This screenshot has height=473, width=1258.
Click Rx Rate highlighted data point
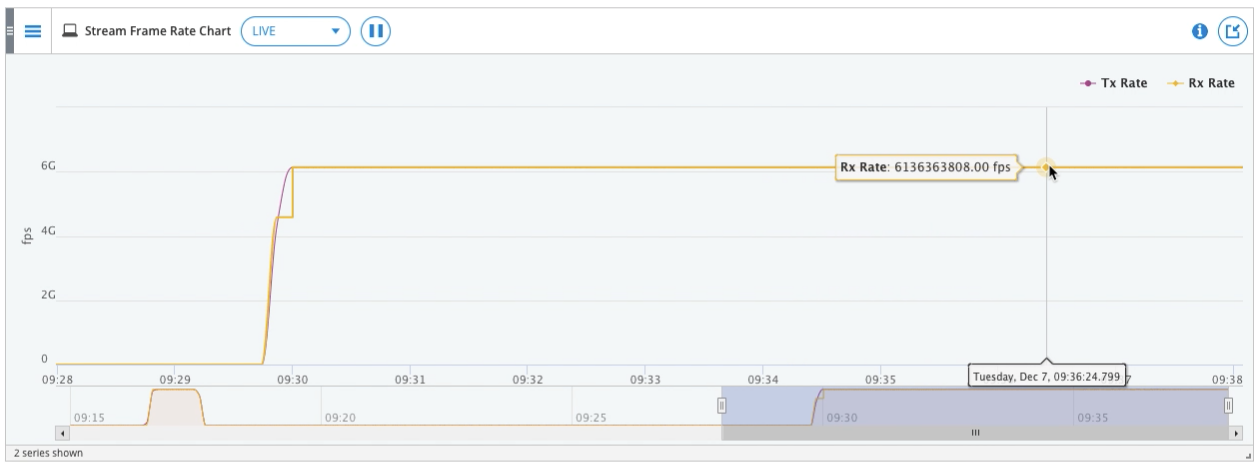[1046, 168]
